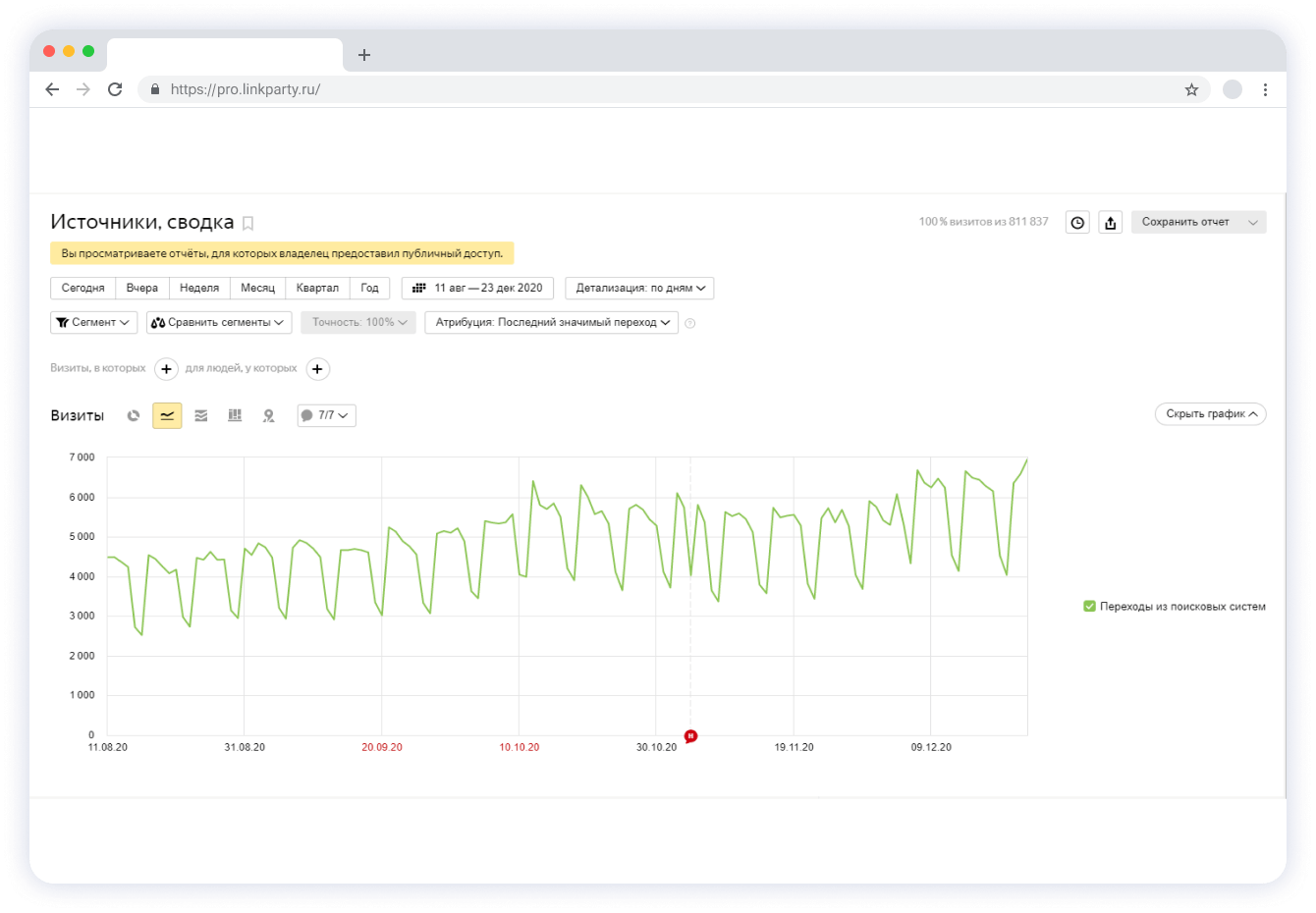
Task: Select the stacked area chart icon
Action: [x=201, y=415]
